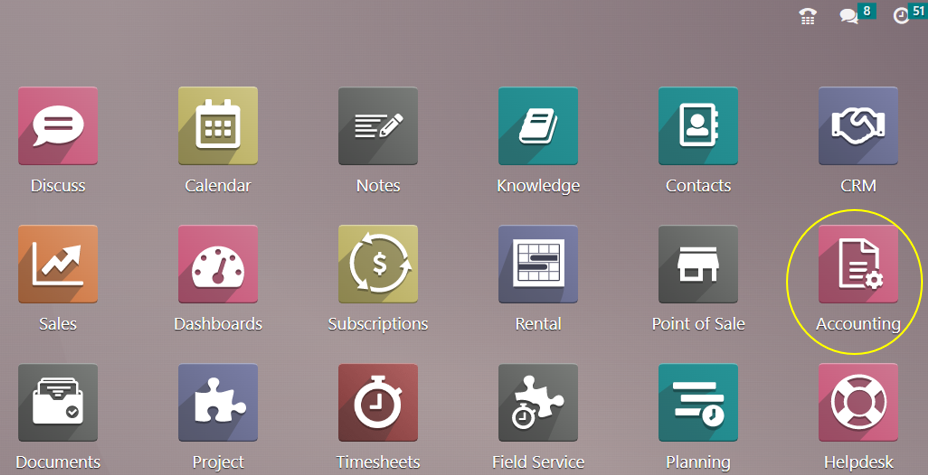
Task: Open Point of Sale app
Action: 698,265
